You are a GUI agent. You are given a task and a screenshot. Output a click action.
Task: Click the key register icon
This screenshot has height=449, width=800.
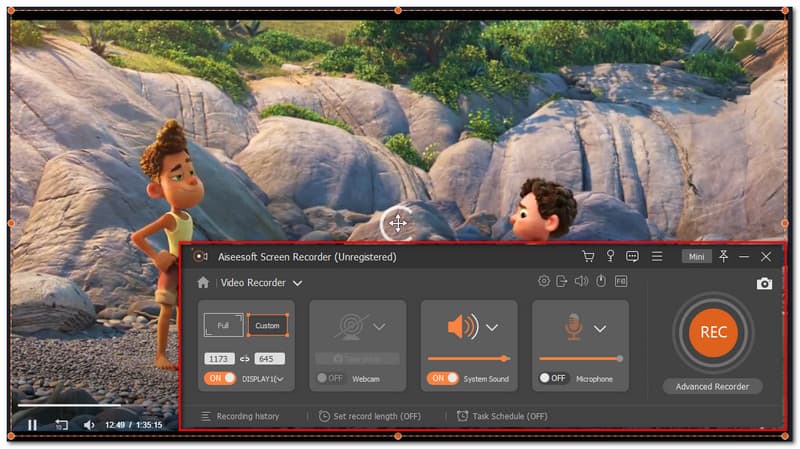point(610,256)
